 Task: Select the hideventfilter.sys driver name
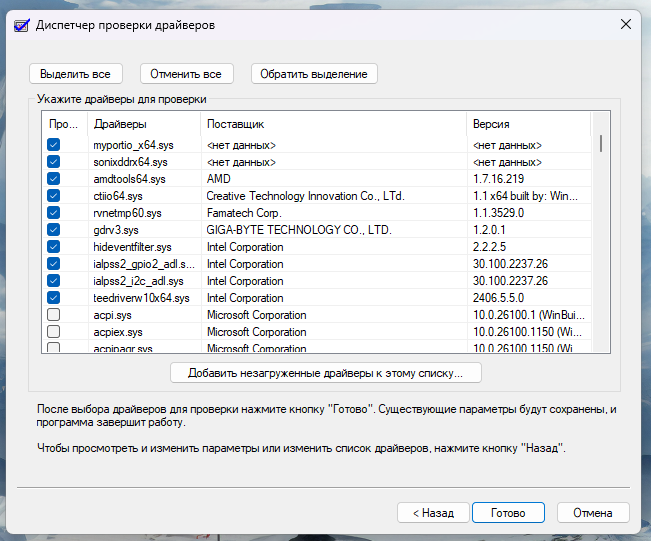tap(132, 247)
